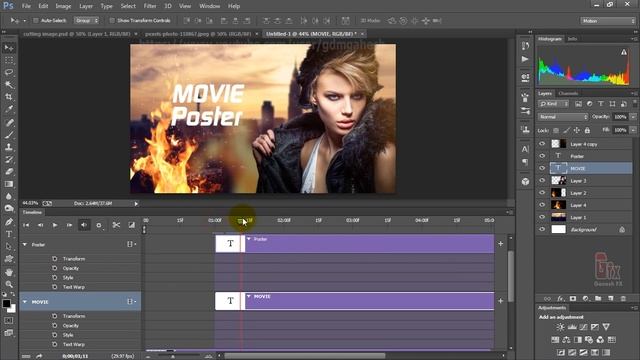Step to next frame
Viewport: 640px width, 360px height.
(x=69, y=225)
